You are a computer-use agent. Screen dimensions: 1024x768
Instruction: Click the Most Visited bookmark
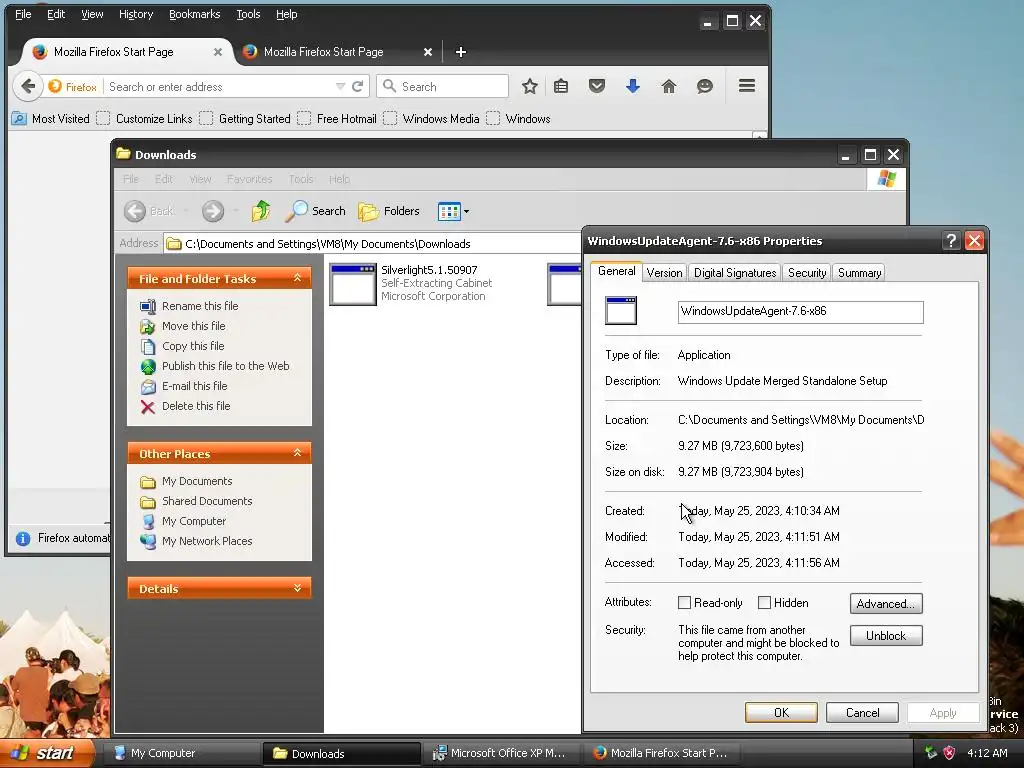51,119
